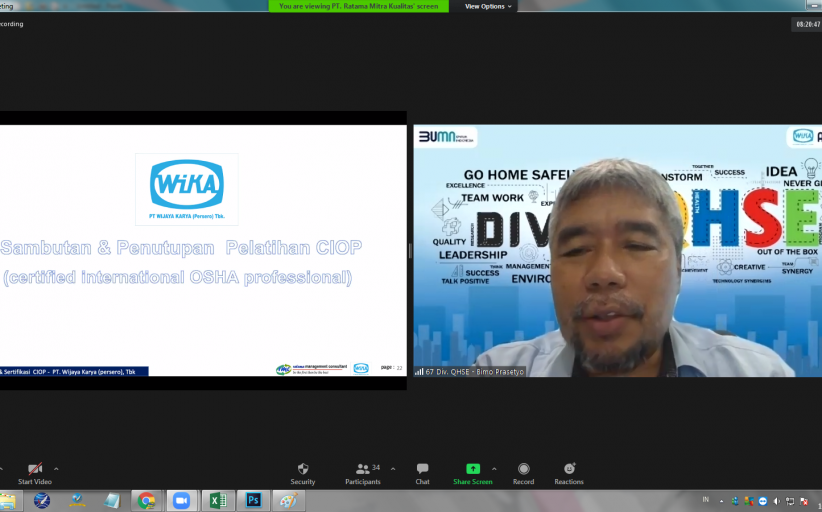Open the Chat panel
Viewport: 822px width, 512px height.
[x=423, y=473]
